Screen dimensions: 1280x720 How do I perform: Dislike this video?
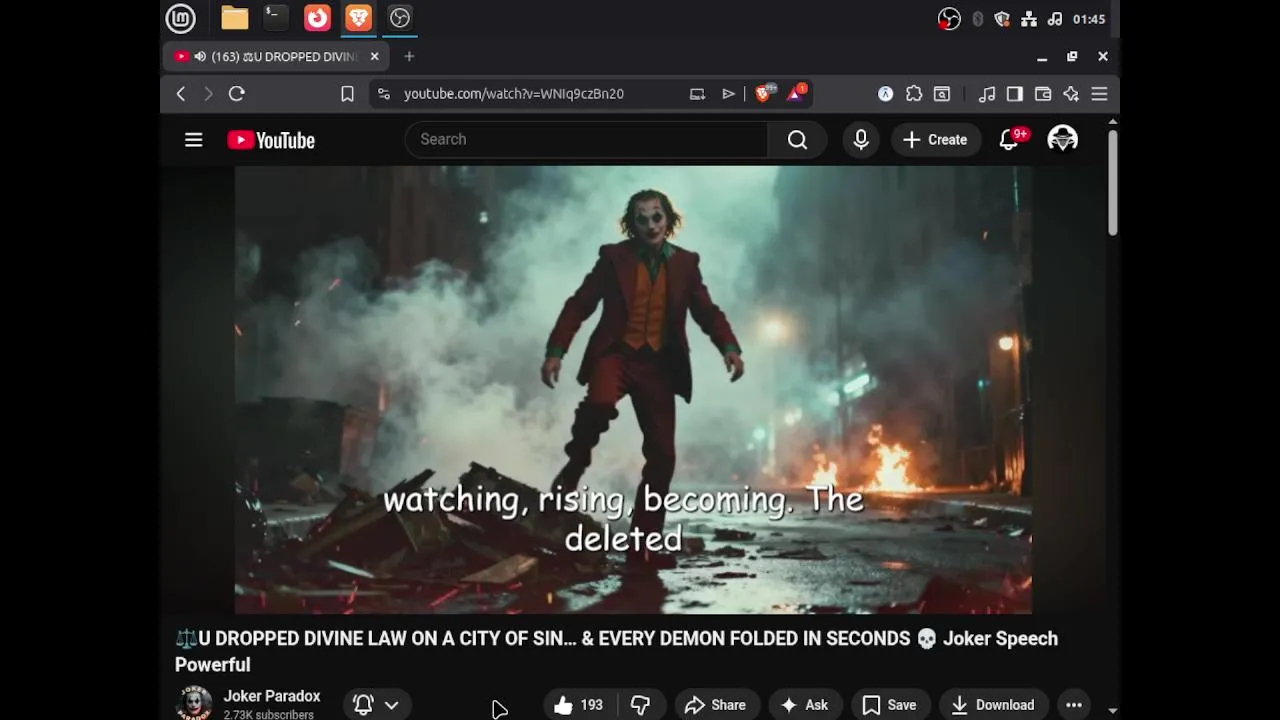(640, 705)
